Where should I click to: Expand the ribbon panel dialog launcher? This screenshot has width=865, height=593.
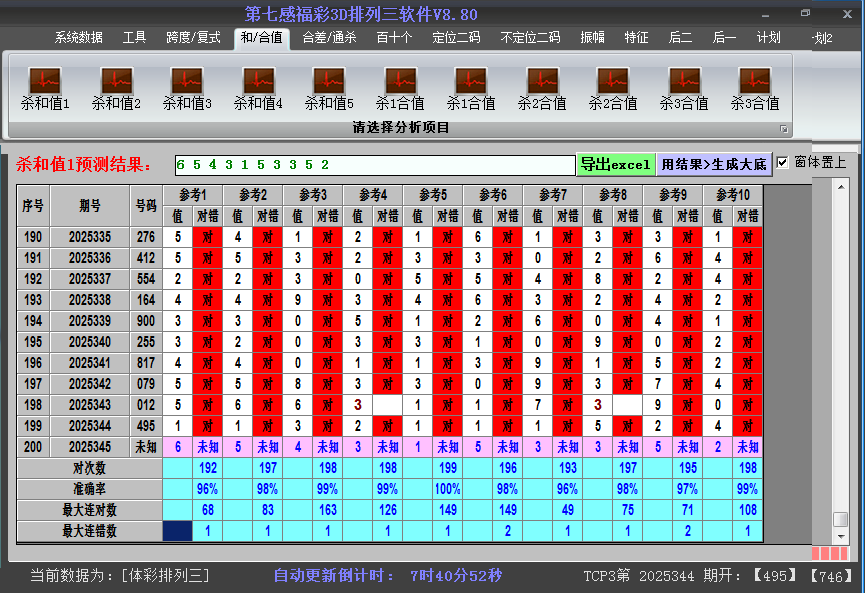pos(784,129)
